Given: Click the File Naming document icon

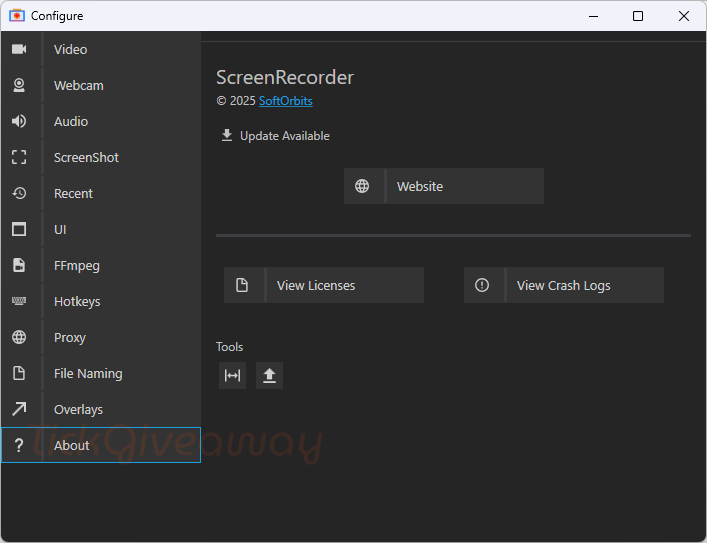Looking at the screenshot, I should [19, 373].
